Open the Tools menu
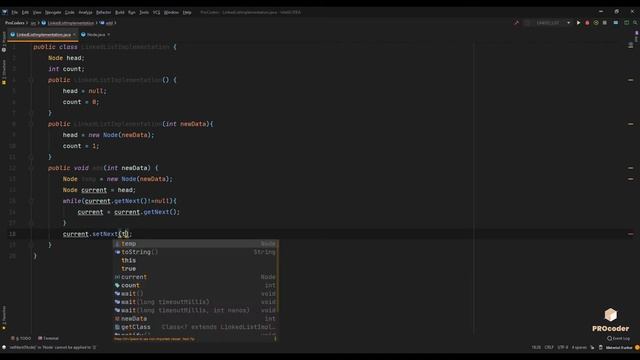This screenshot has height=360, width=640. (x=144, y=12)
